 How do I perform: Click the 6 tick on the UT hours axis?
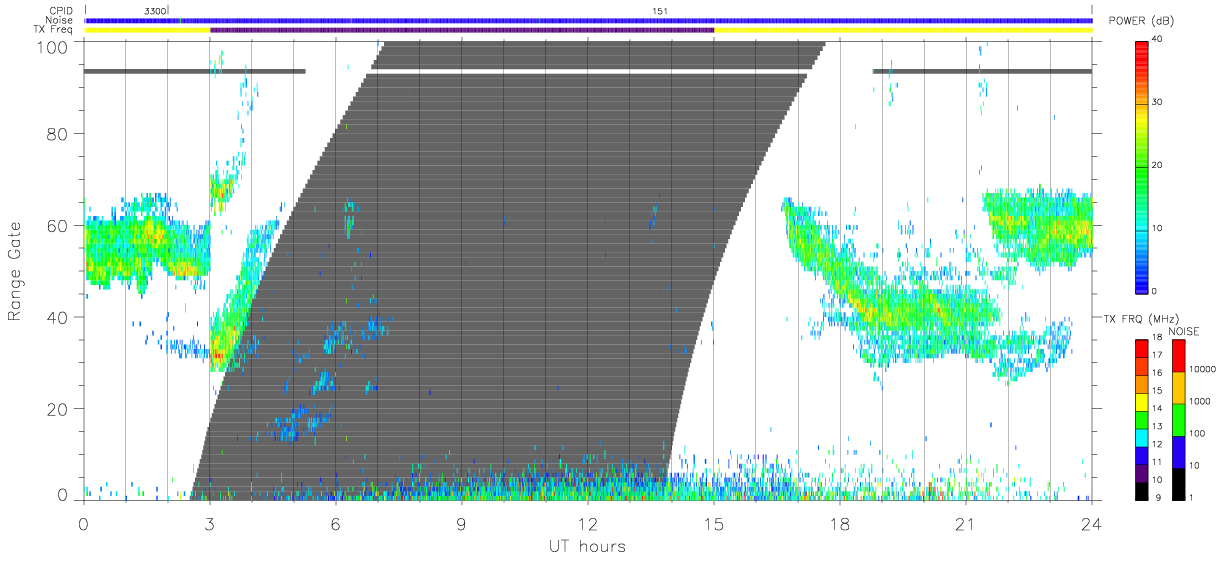[335, 523]
